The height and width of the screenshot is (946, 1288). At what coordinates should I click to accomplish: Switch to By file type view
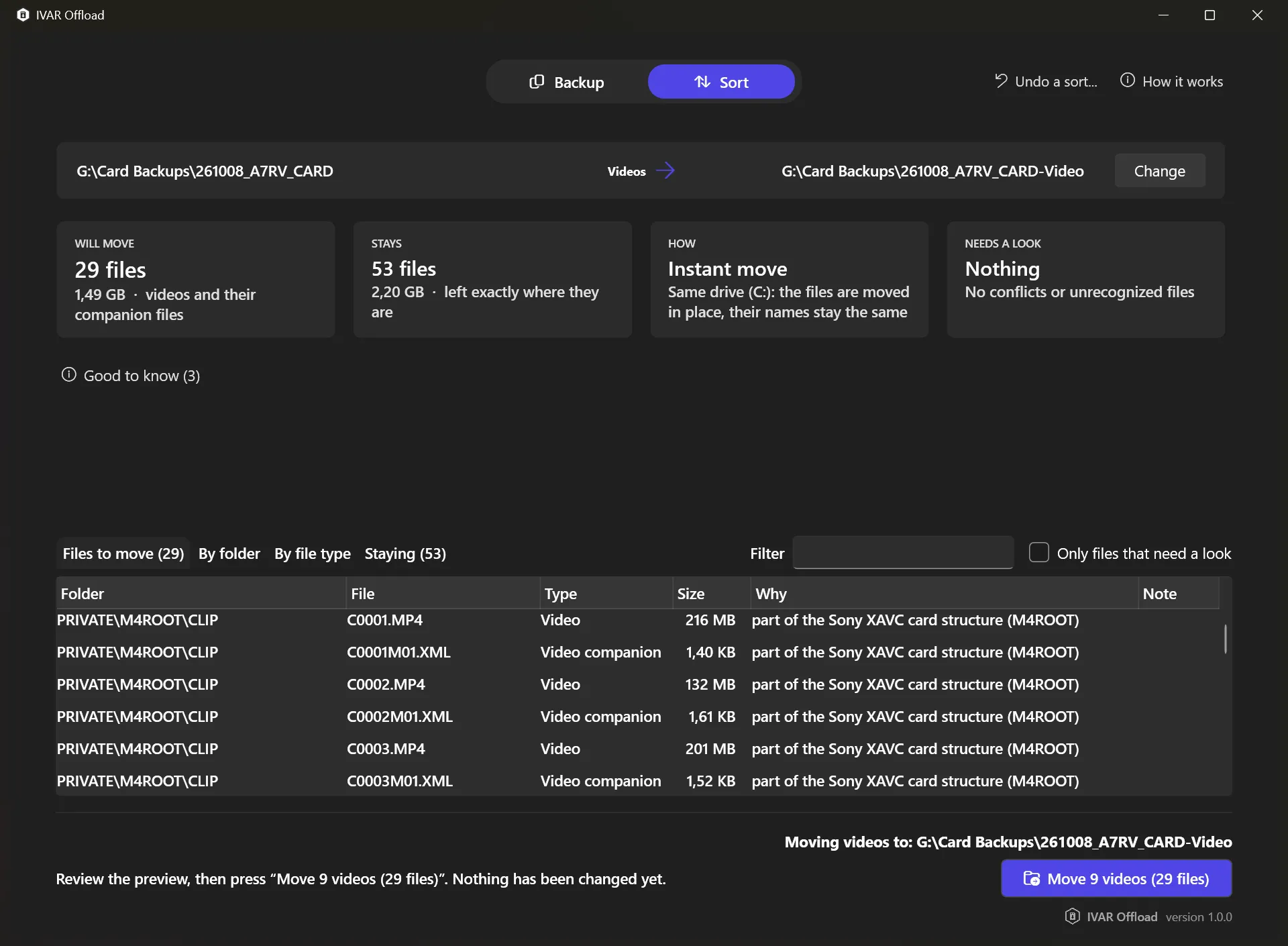(313, 554)
